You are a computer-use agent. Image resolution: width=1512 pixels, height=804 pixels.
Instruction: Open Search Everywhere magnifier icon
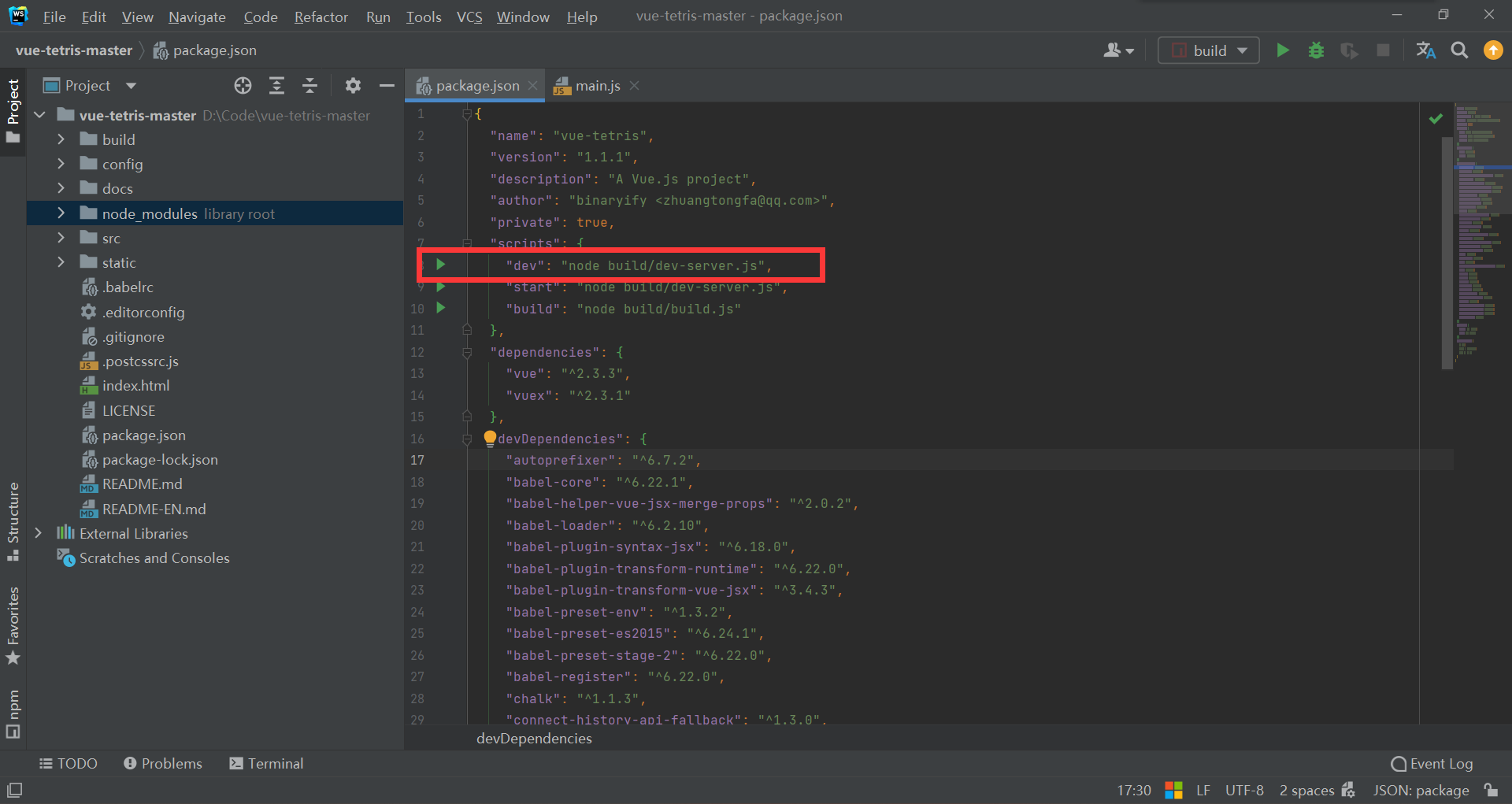tap(1459, 50)
